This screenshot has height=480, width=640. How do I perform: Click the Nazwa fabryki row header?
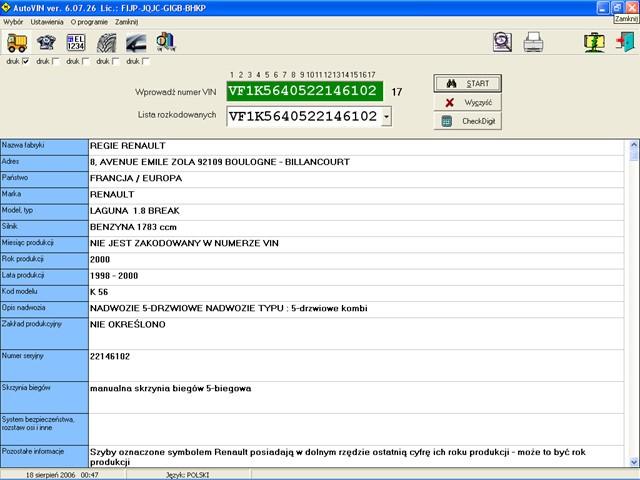click(44, 147)
